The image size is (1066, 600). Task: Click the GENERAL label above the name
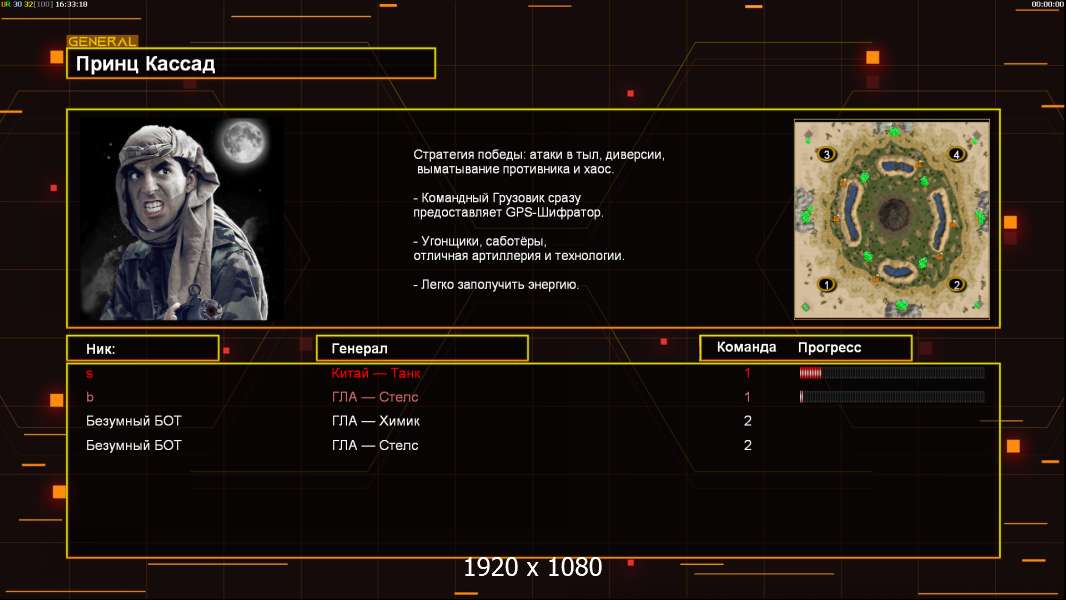pyautogui.click(x=102, y=41)
